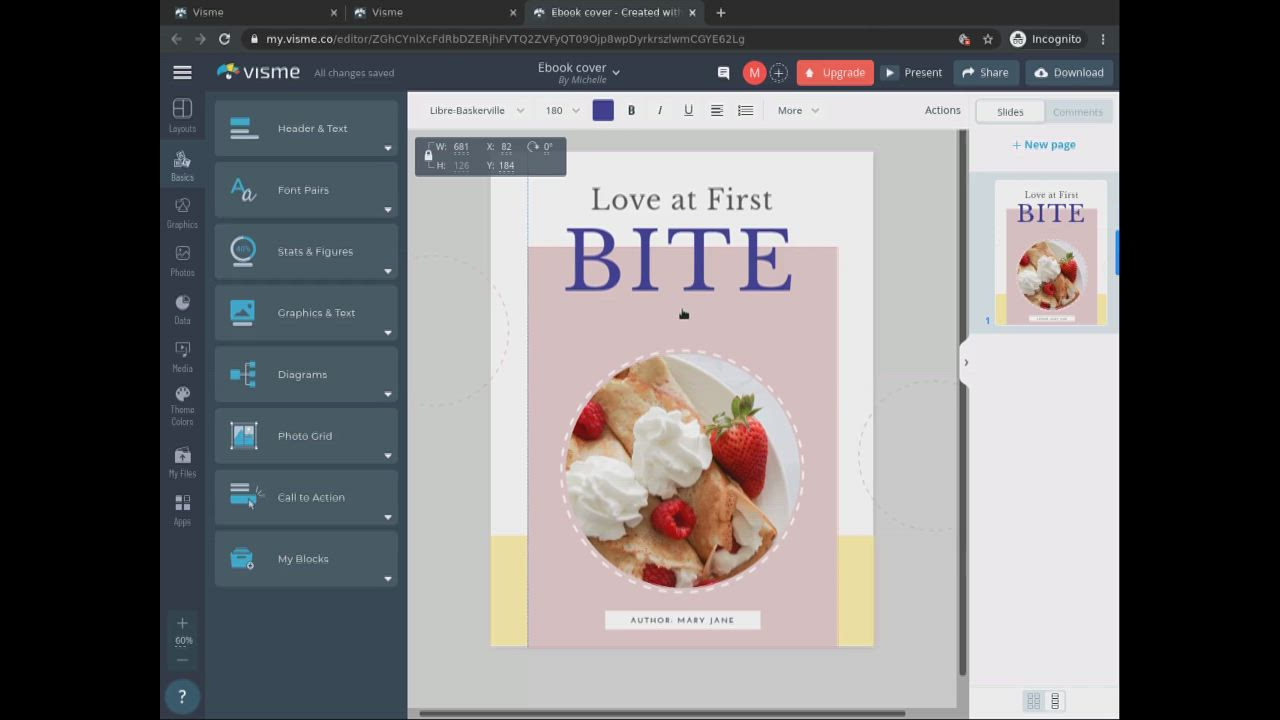Viewport: 1280px width, 720px height.
Task: Open the Data sidebar section
Action: pos(182,309)
